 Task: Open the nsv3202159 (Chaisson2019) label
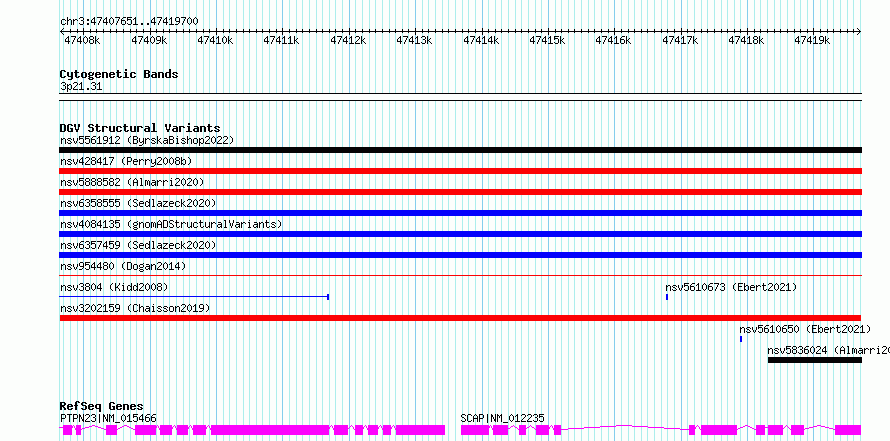135,308
